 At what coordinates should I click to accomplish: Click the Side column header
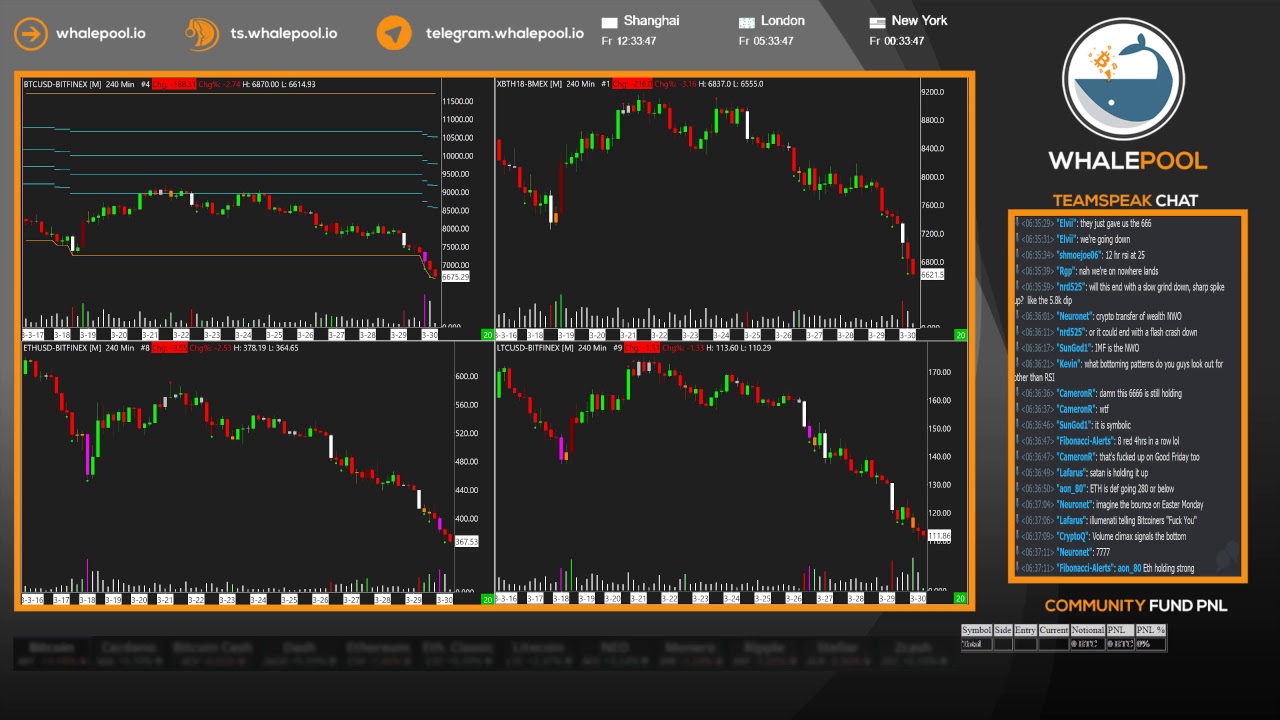pyautogui.click(x=1003, y=631)
